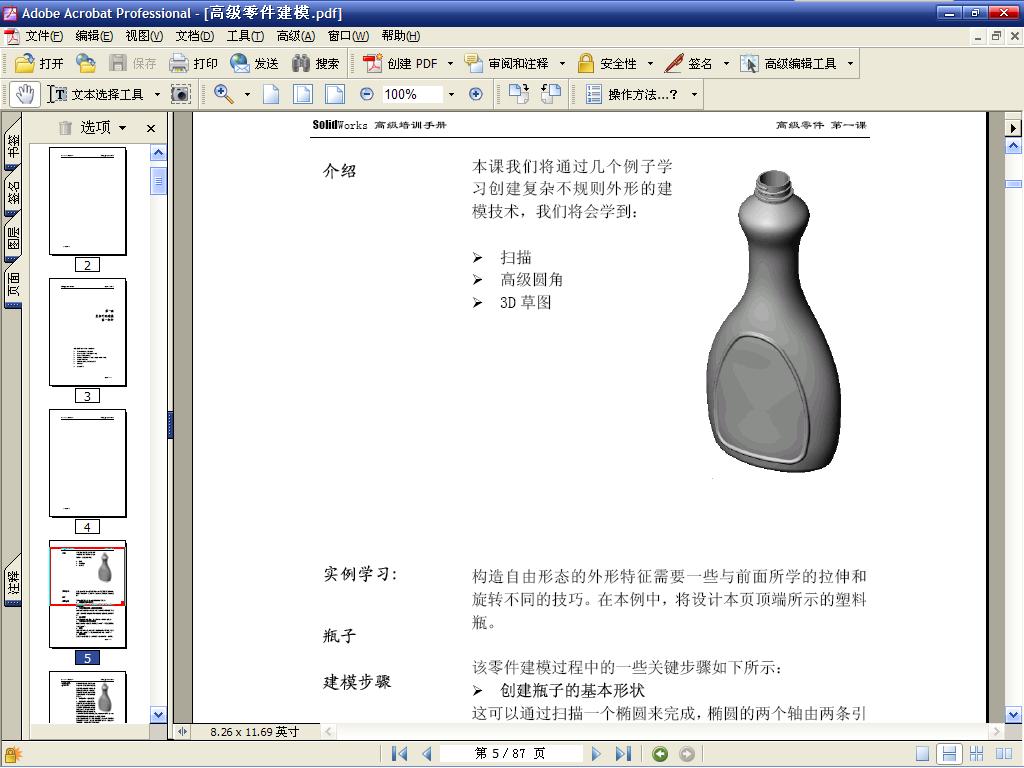Click the rotate counterclockwise icon

coord(551,95)
